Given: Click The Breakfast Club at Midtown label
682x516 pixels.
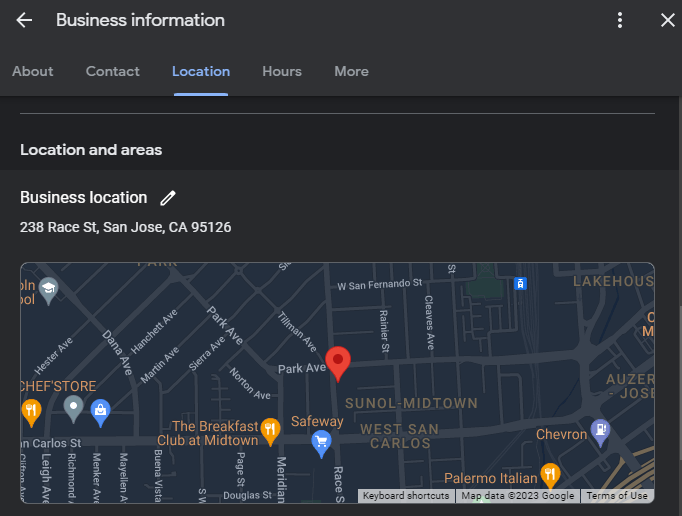Looking at the screenshot, I should pos(208,433).
